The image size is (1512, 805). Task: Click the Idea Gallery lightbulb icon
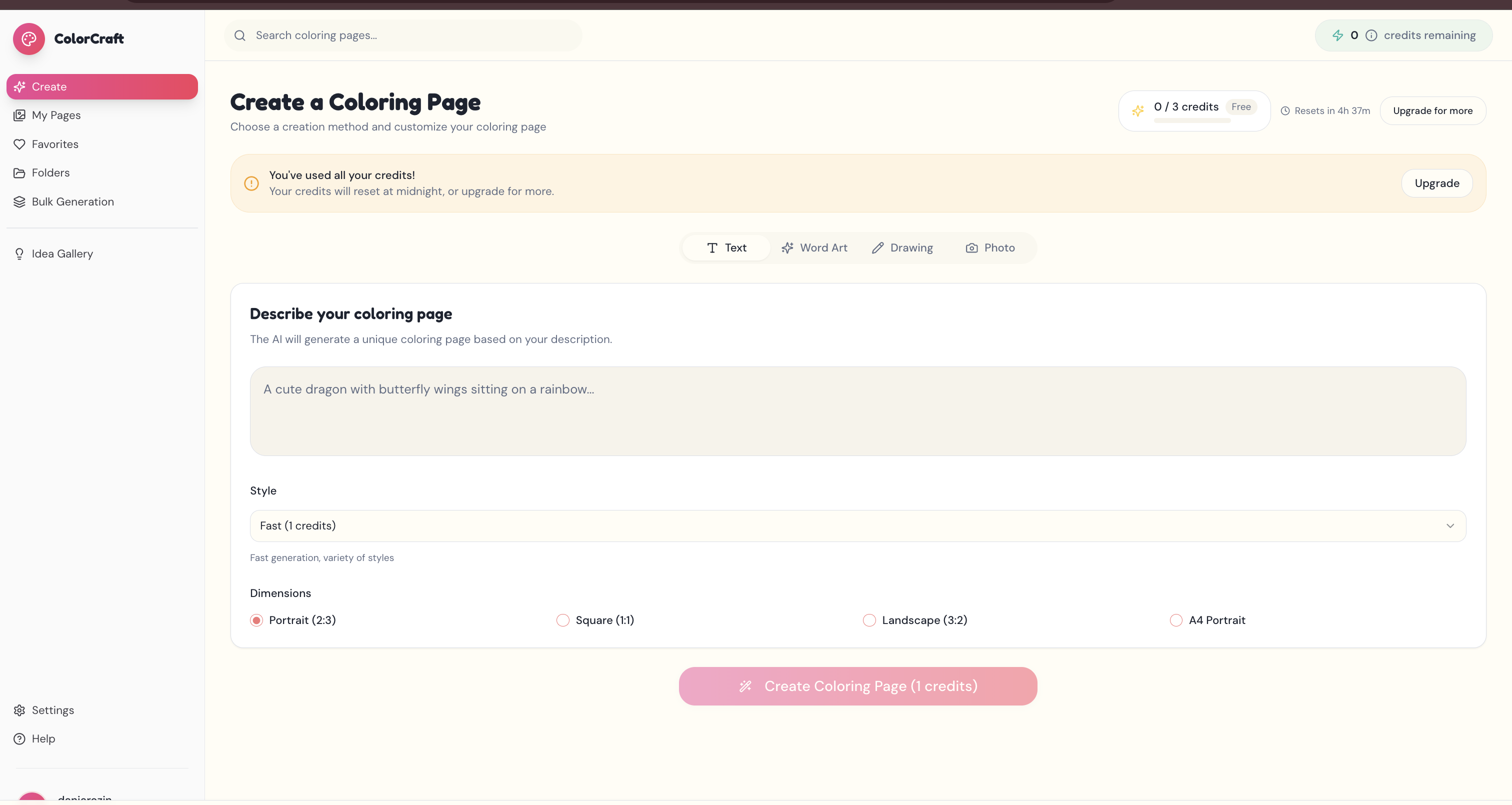(x=19, y=253)
